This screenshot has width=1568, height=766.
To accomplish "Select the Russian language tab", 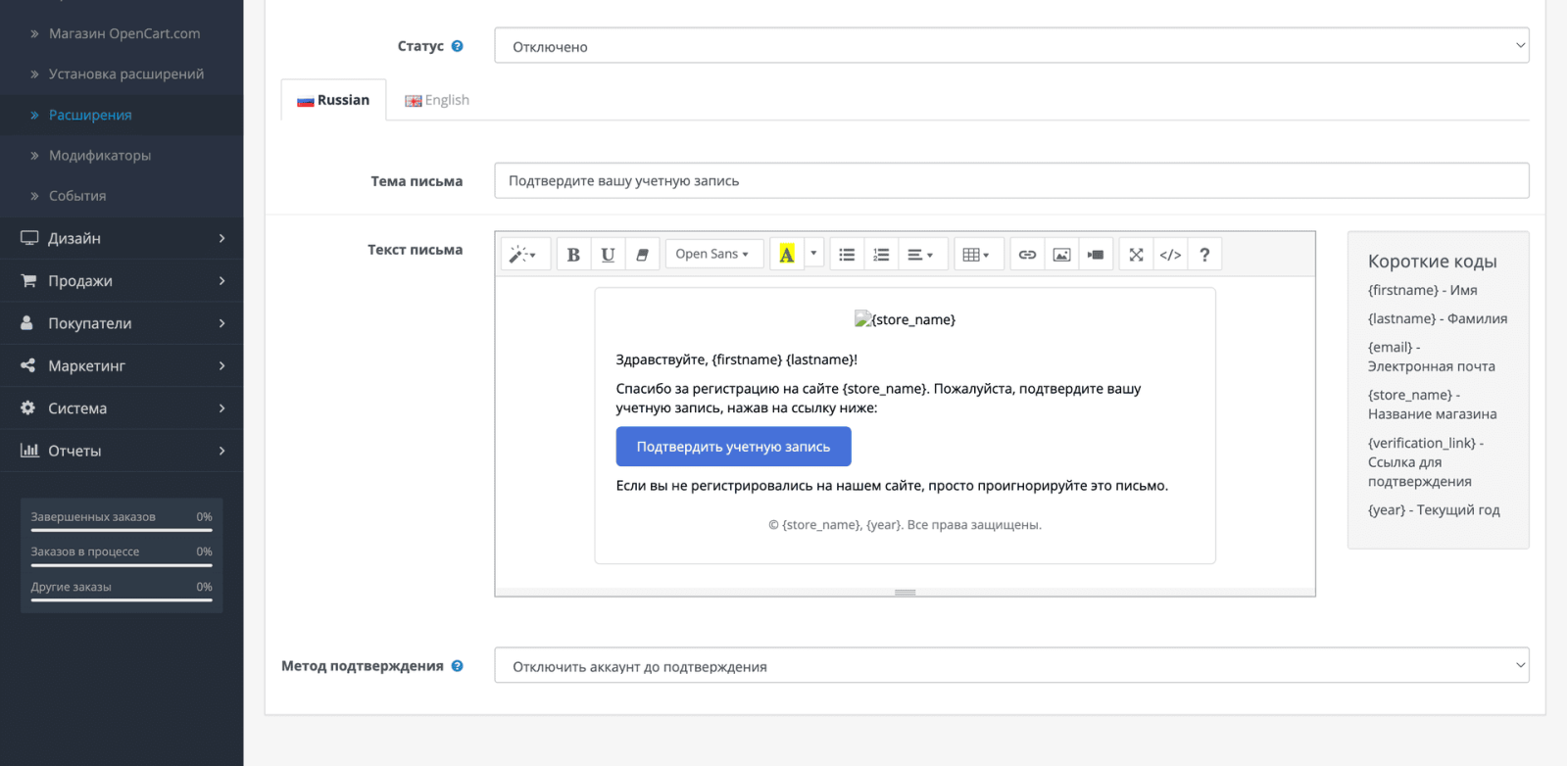I will (333, 100).
